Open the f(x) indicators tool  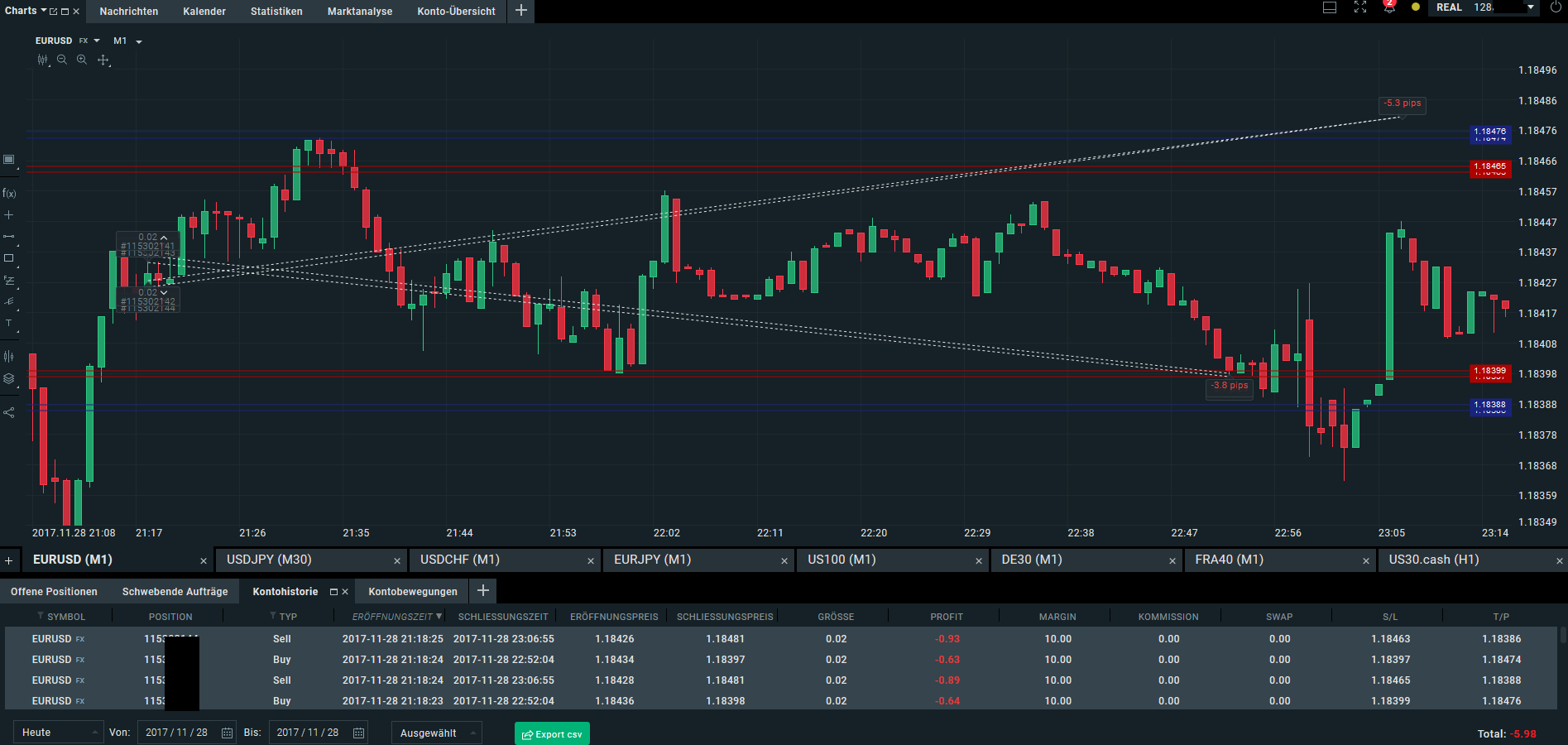(x=9, y=193)
